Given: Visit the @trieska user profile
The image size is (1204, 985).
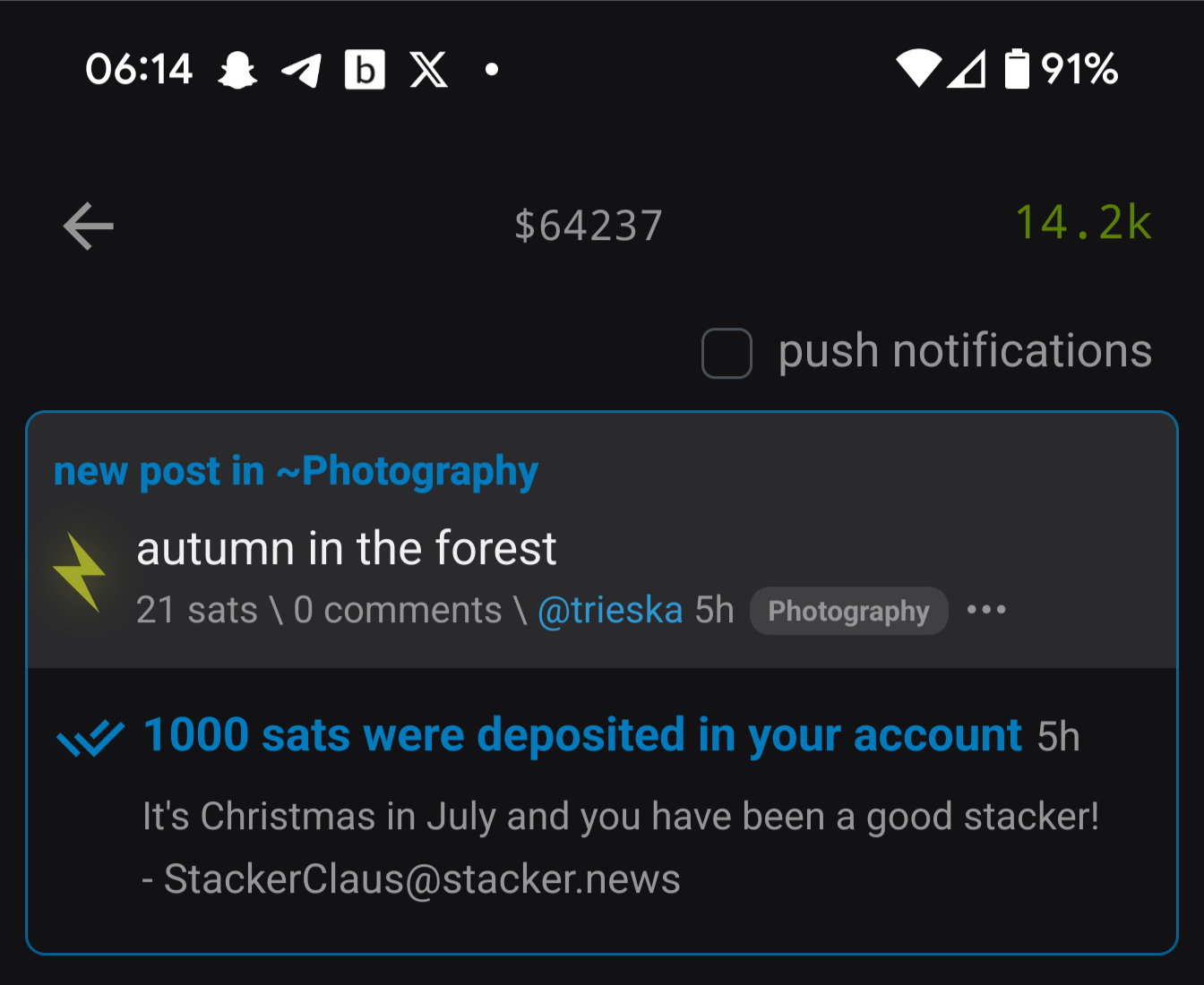Looking at the screenshot, I should (610, 611).
